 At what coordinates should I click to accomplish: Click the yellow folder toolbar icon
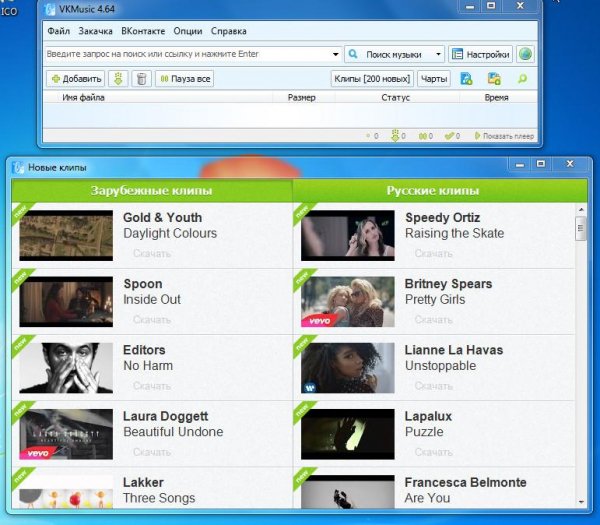(494, 79)
